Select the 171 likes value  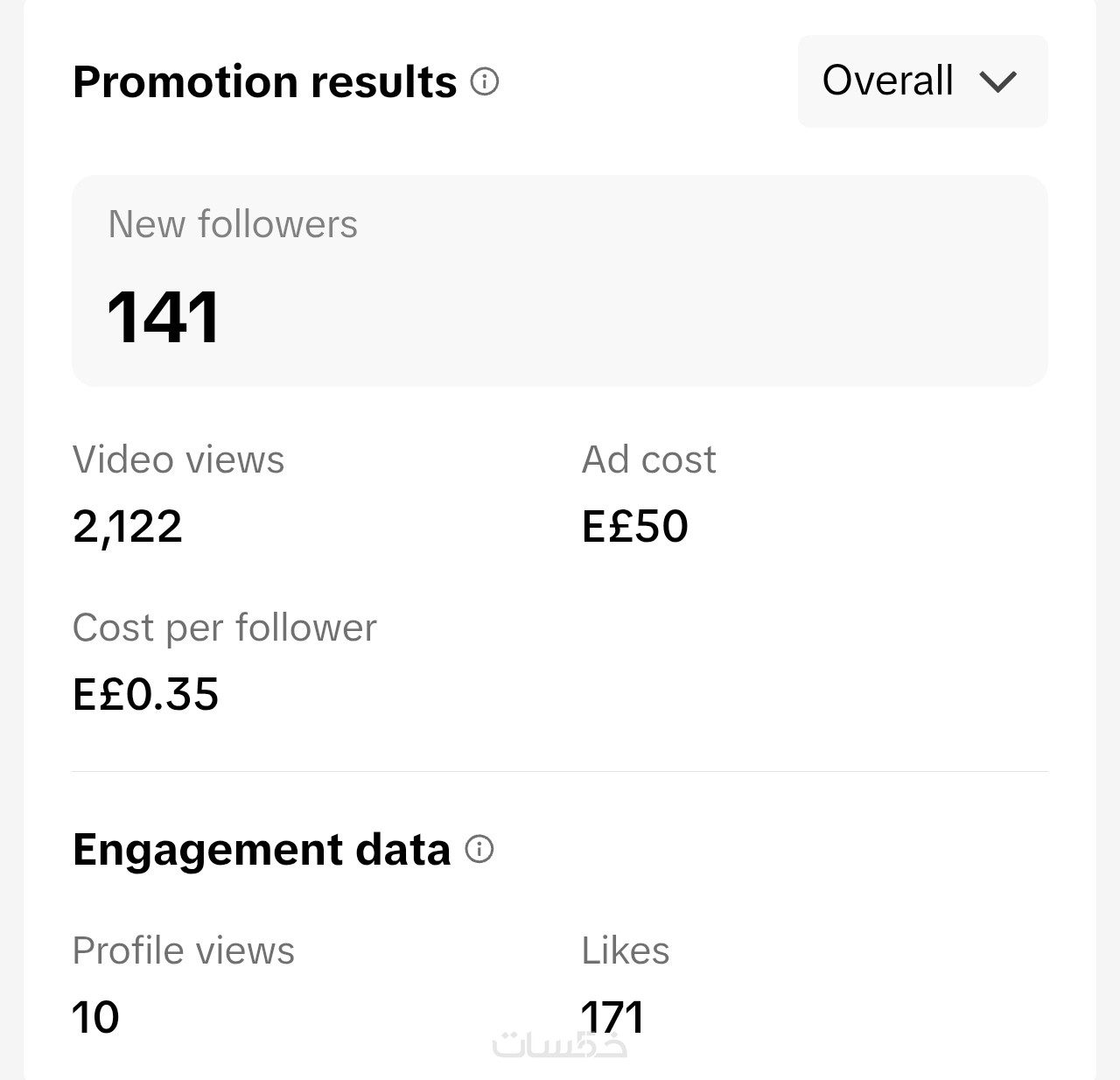click(612, 1016)
